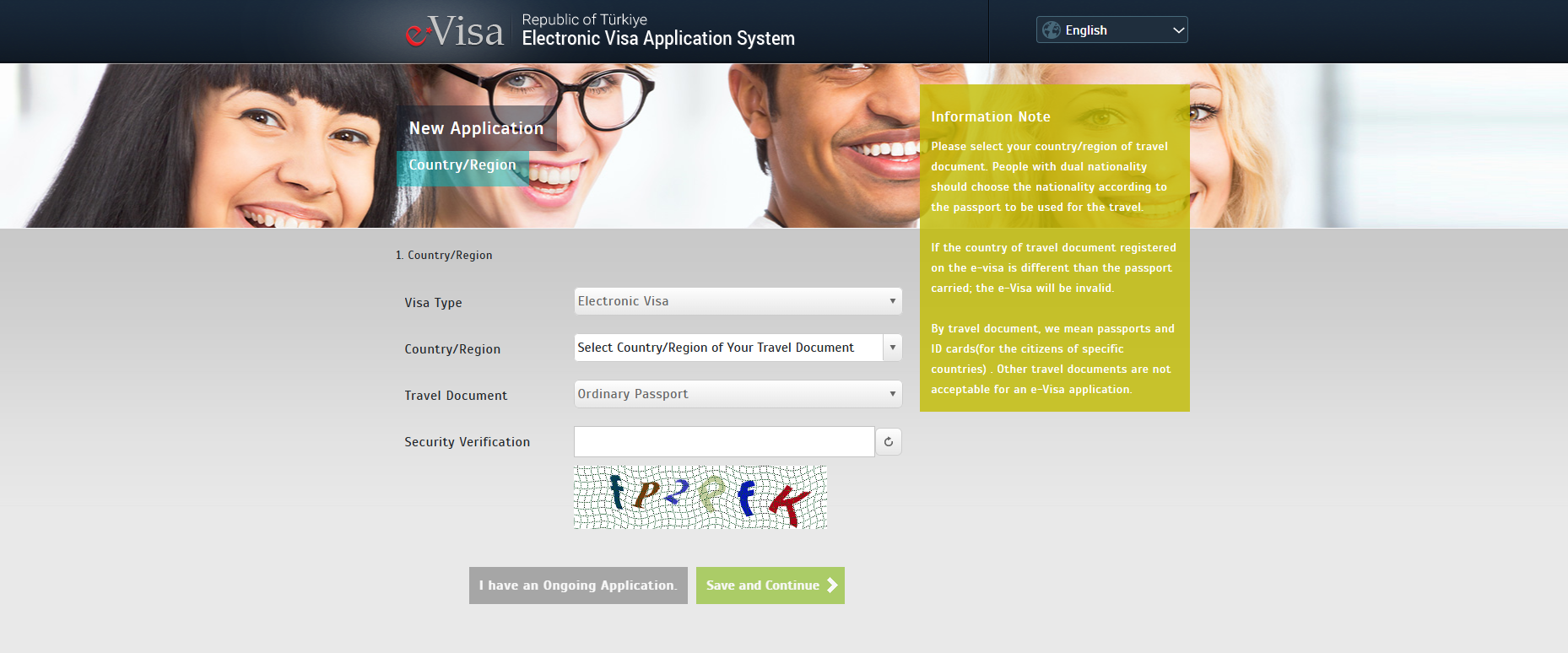
Task: Expand Select Country/Region of Your Travel Document
Action: coord(727,348)
